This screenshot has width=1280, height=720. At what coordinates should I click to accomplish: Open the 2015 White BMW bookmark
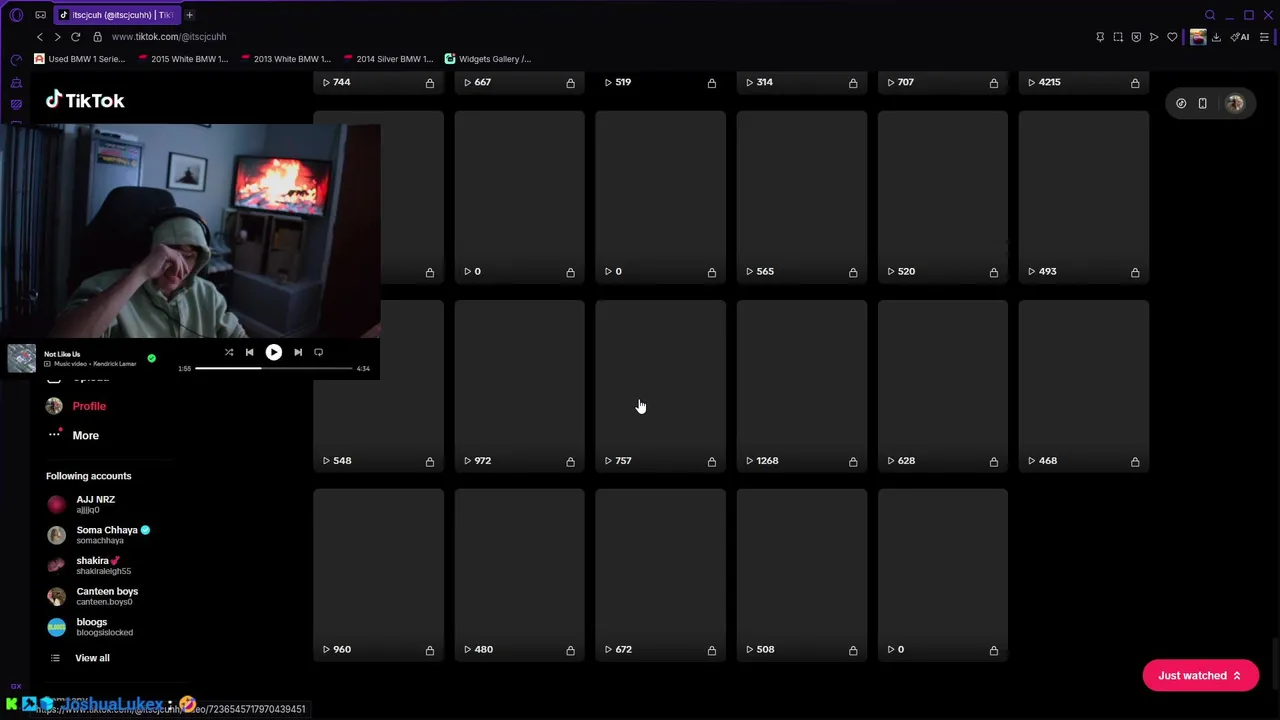tap(183, 59)
